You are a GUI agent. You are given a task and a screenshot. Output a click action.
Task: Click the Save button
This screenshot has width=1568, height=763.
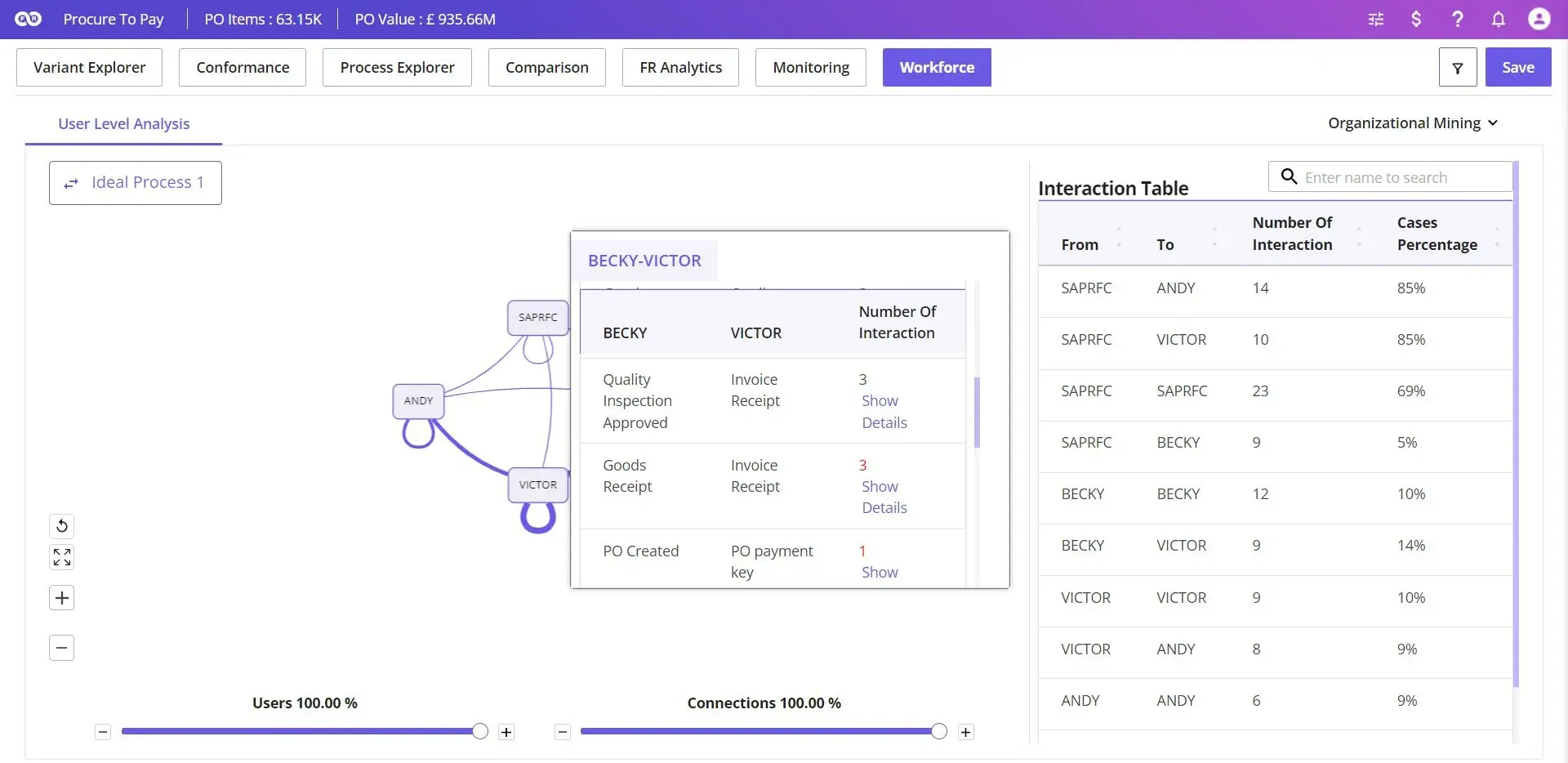1518,68
